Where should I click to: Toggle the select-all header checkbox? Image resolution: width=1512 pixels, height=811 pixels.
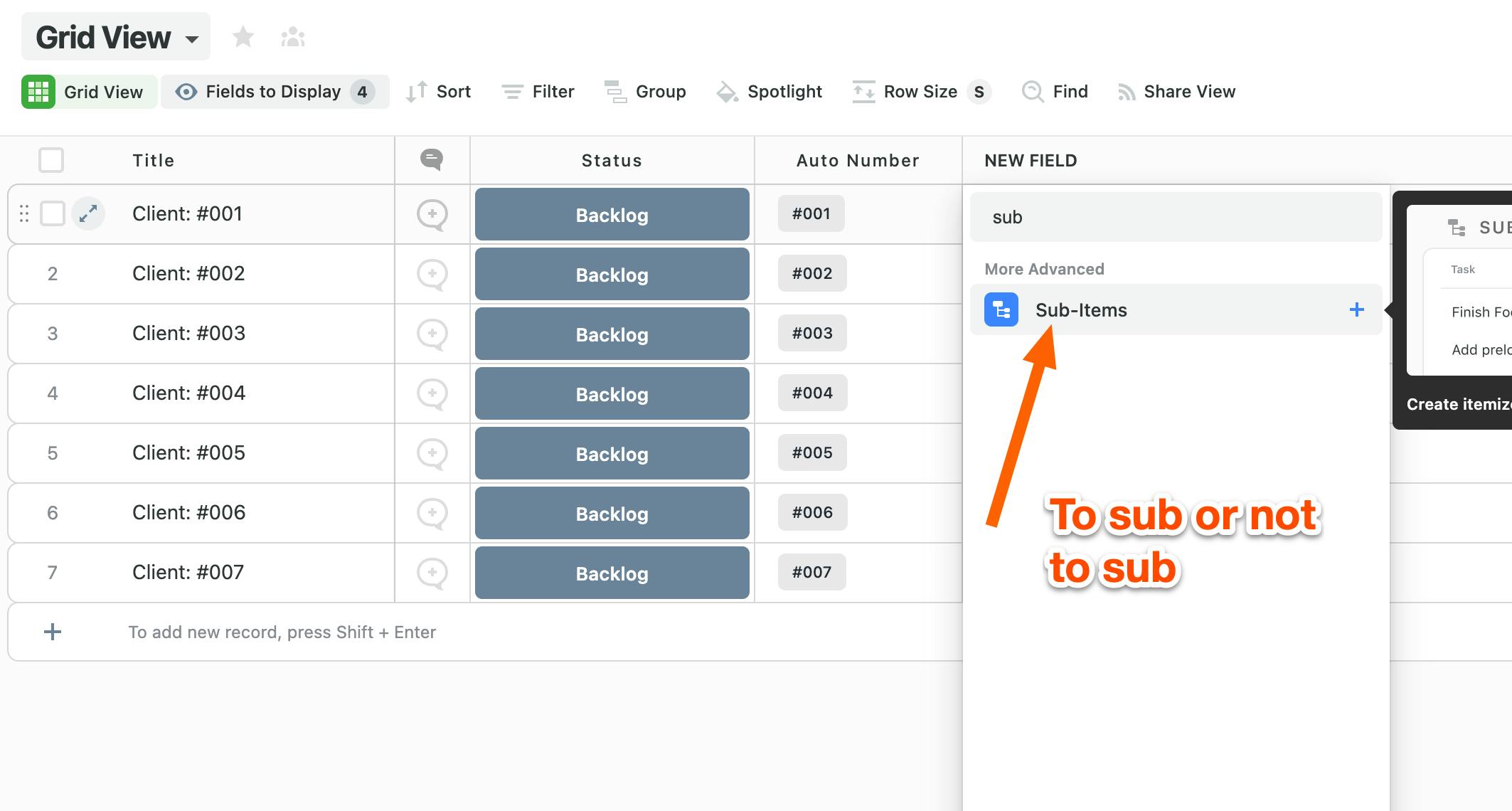(x=51, y=160)
